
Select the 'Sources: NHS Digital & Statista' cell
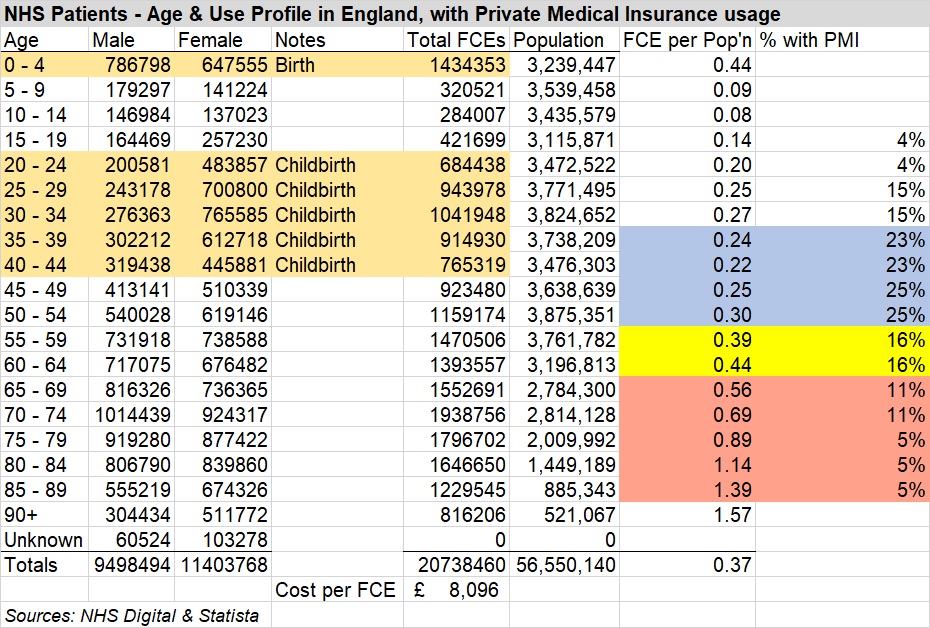(132, 615)
